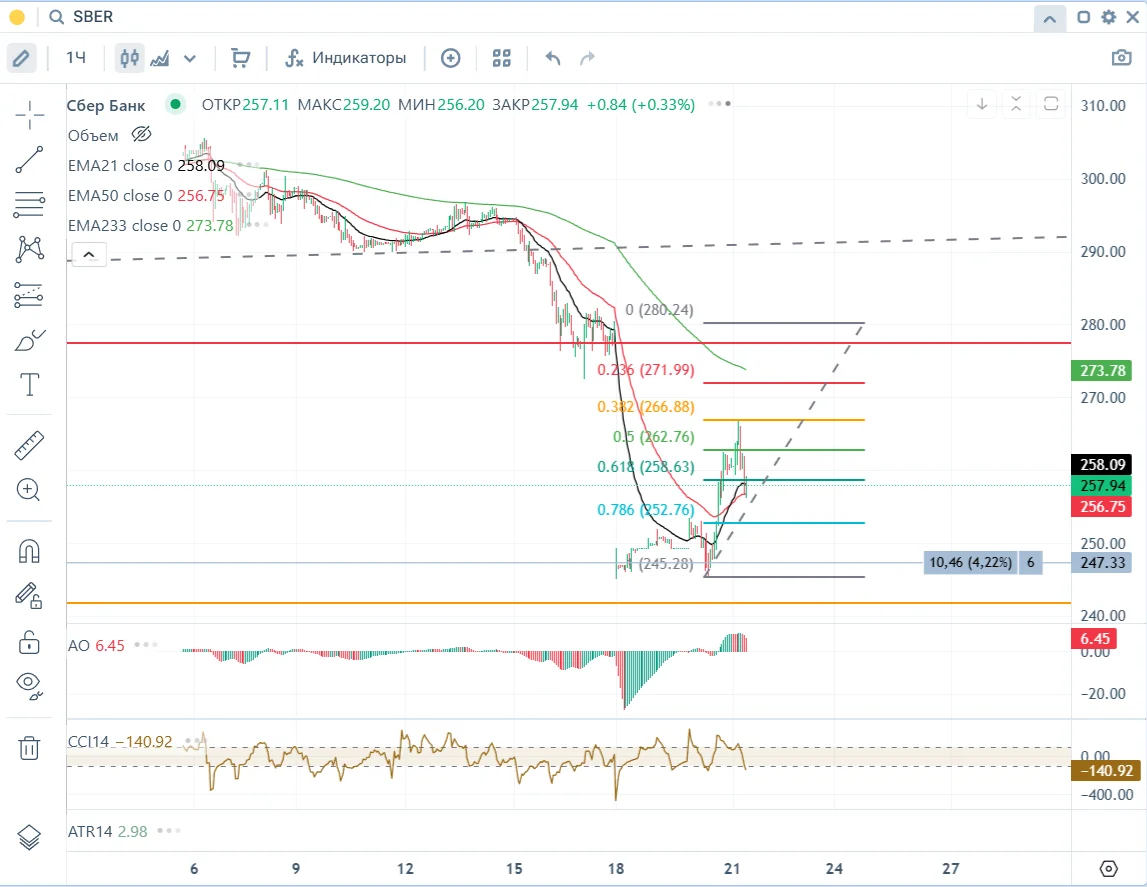The width and height of the screenshot is (1147, 887).
Task: Open the Индикаторы indicators menu
Action: tap(346, 58)
